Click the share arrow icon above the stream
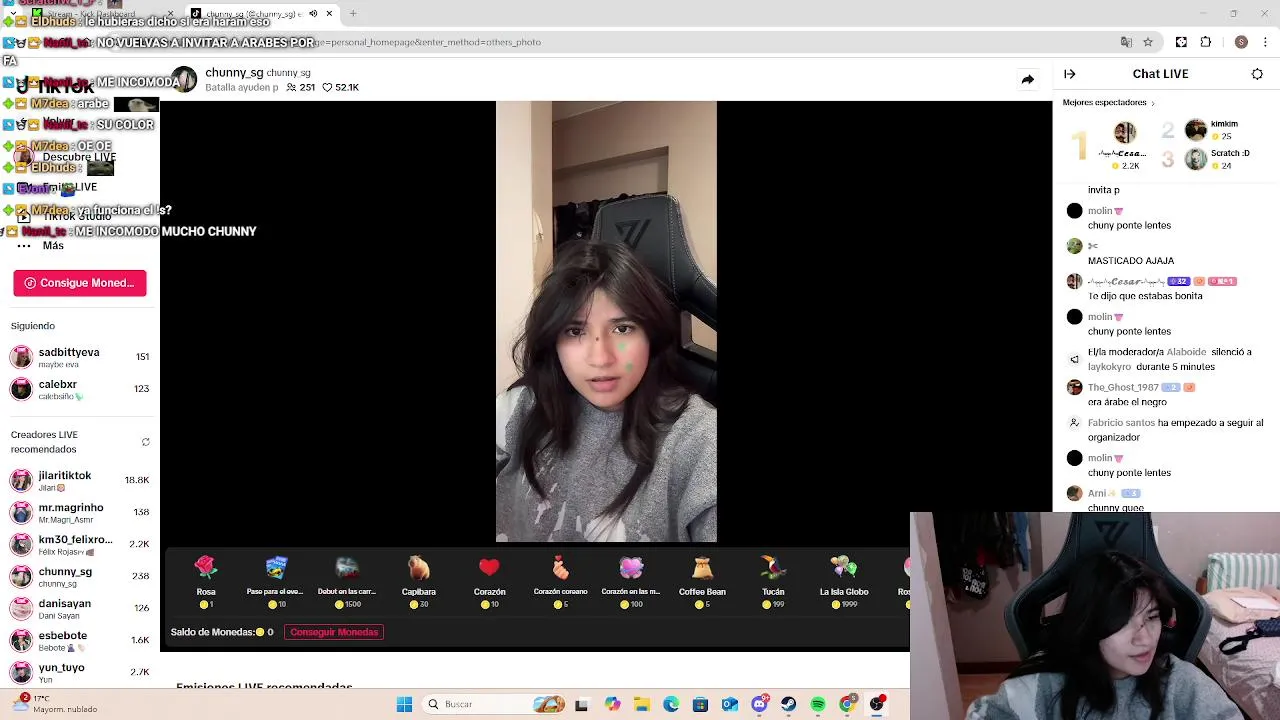The width and height of the screenshot is (1280, 720). (x=1027, y=79)
